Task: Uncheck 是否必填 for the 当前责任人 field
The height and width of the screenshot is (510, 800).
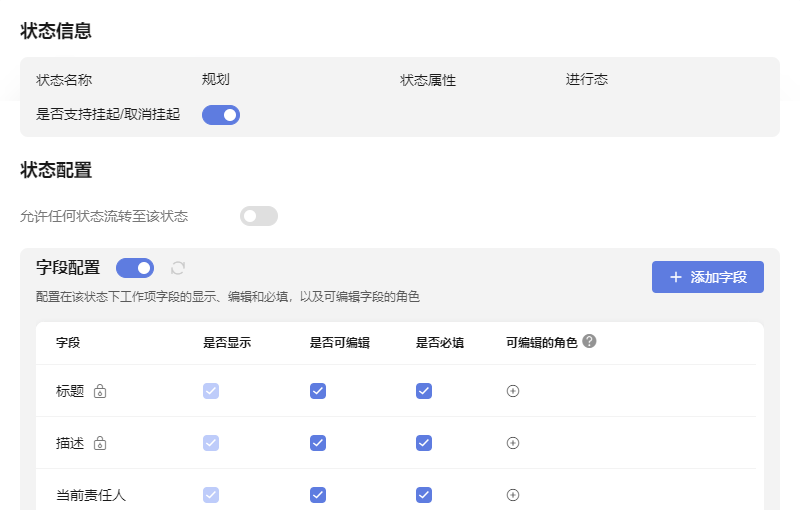Action: click(x=424, y=494)
